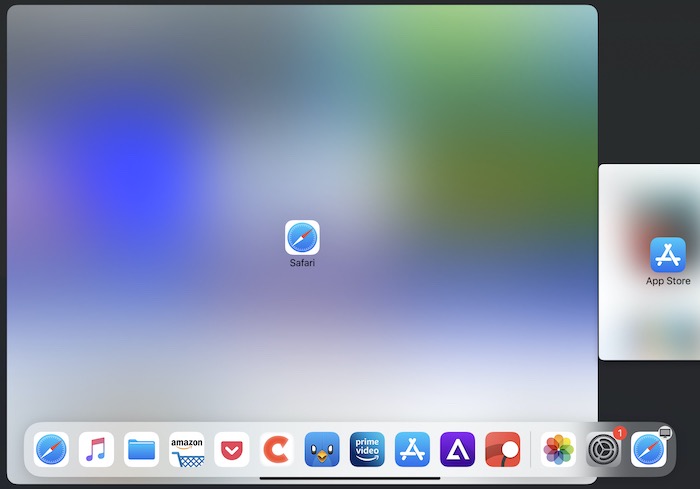Tap the "App Store" label on the side card
The width and height of the screenshot is (700, 489).
[x=668, y=281]
